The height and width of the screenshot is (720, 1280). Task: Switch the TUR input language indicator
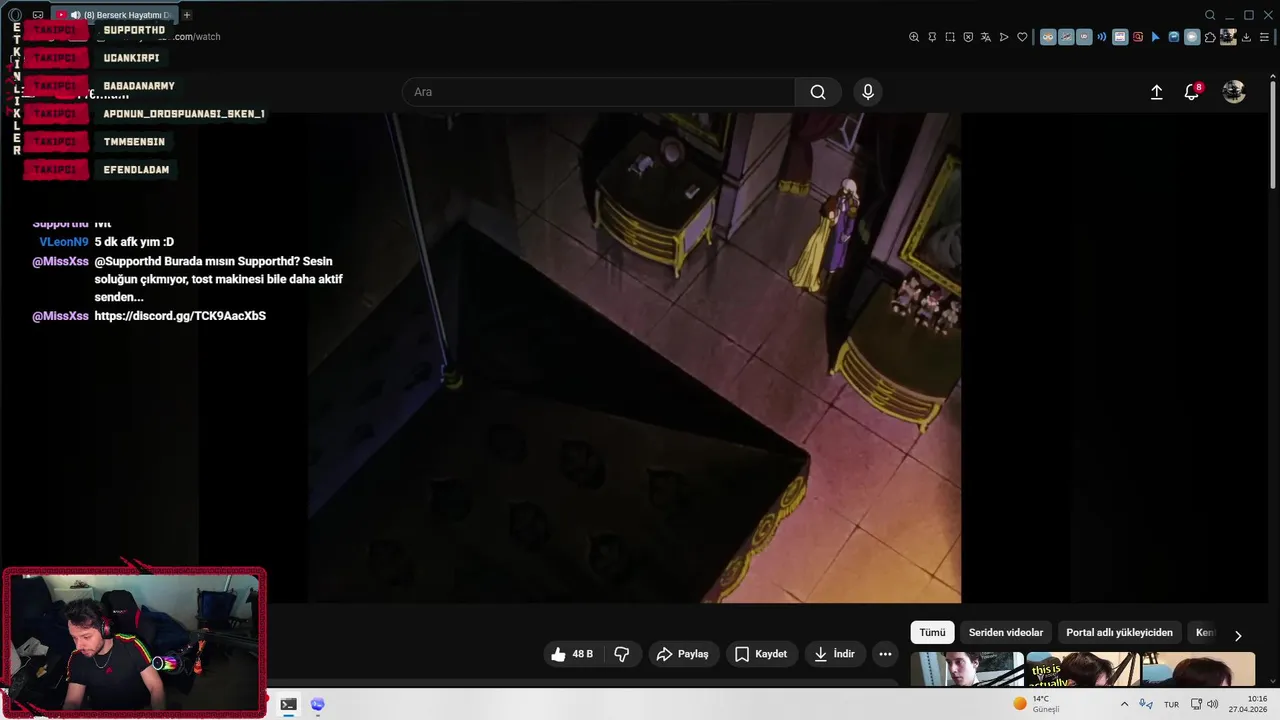pos(1171,704)
